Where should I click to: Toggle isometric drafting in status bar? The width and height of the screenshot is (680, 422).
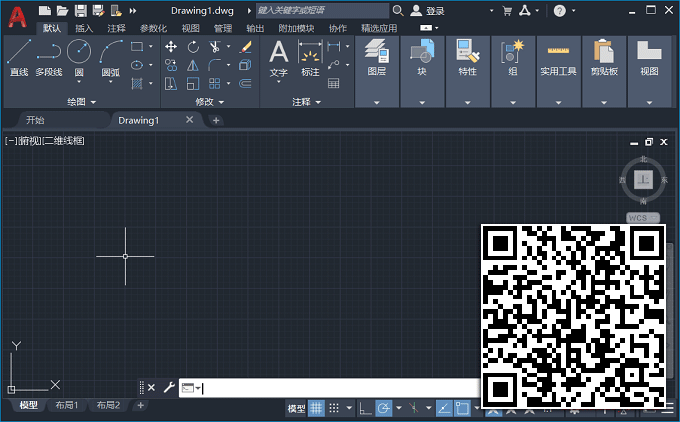point(414,408)
